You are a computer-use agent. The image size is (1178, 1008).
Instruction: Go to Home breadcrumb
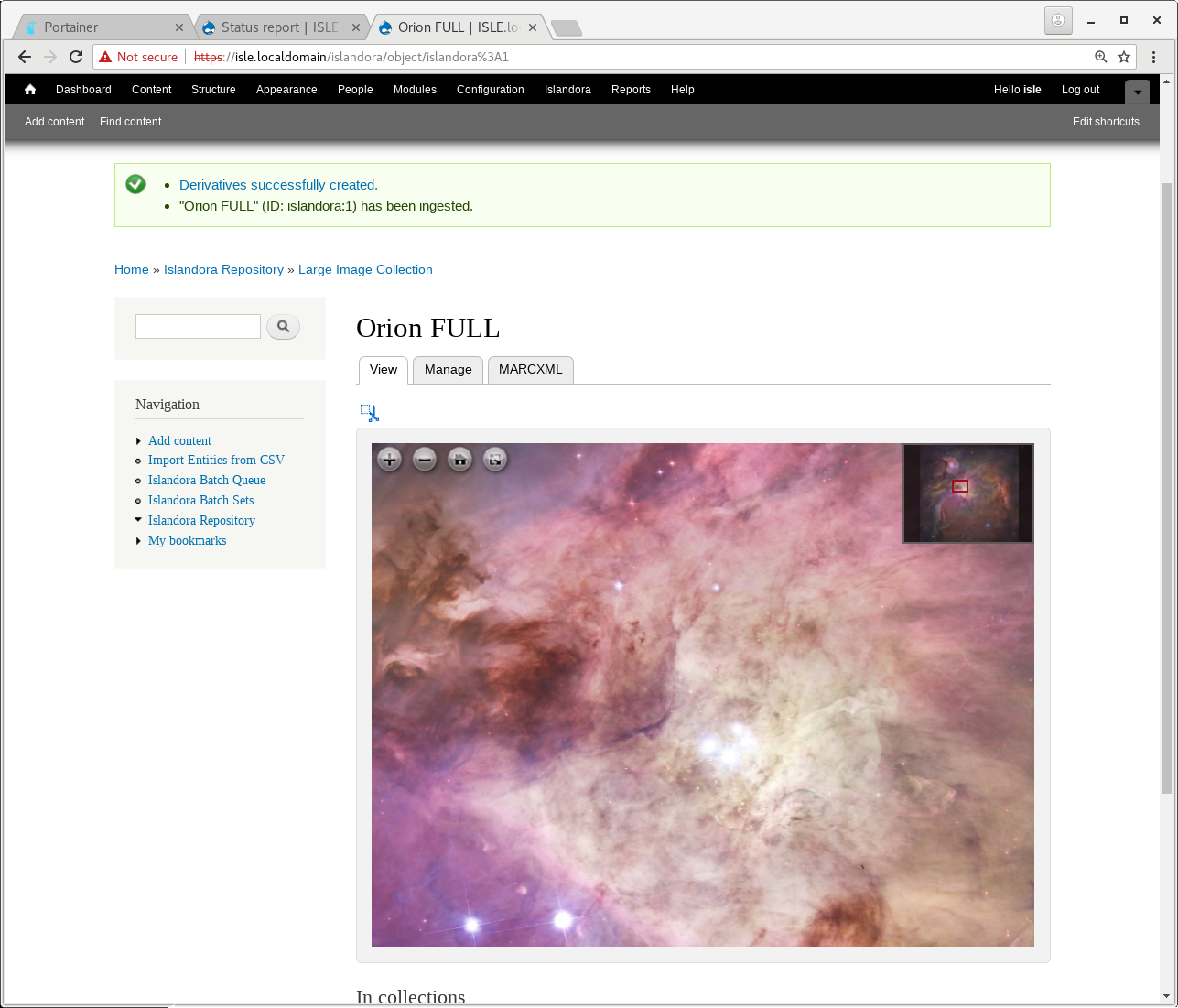pyautogui.click(x=132, y=270)
